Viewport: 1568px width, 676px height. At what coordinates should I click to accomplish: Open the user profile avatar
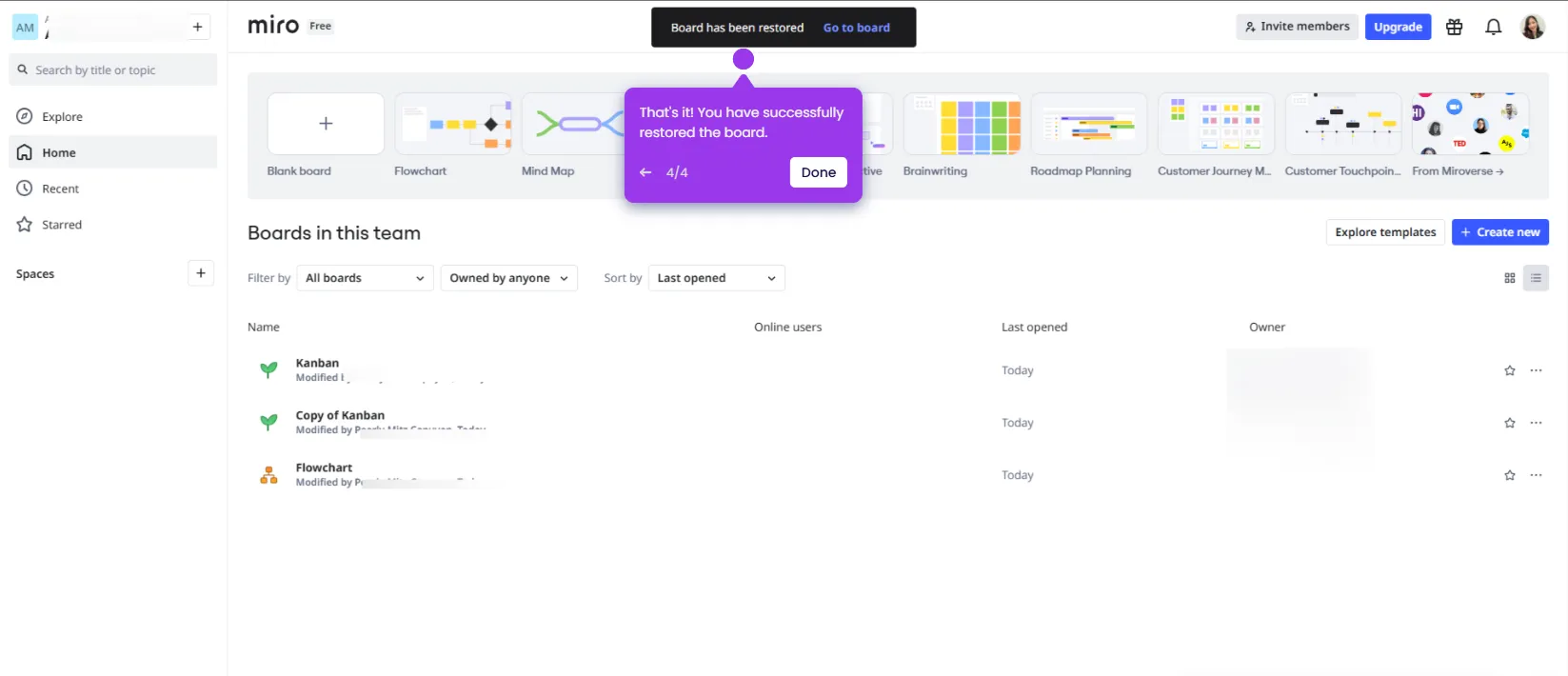click(x=1533, y=27)
